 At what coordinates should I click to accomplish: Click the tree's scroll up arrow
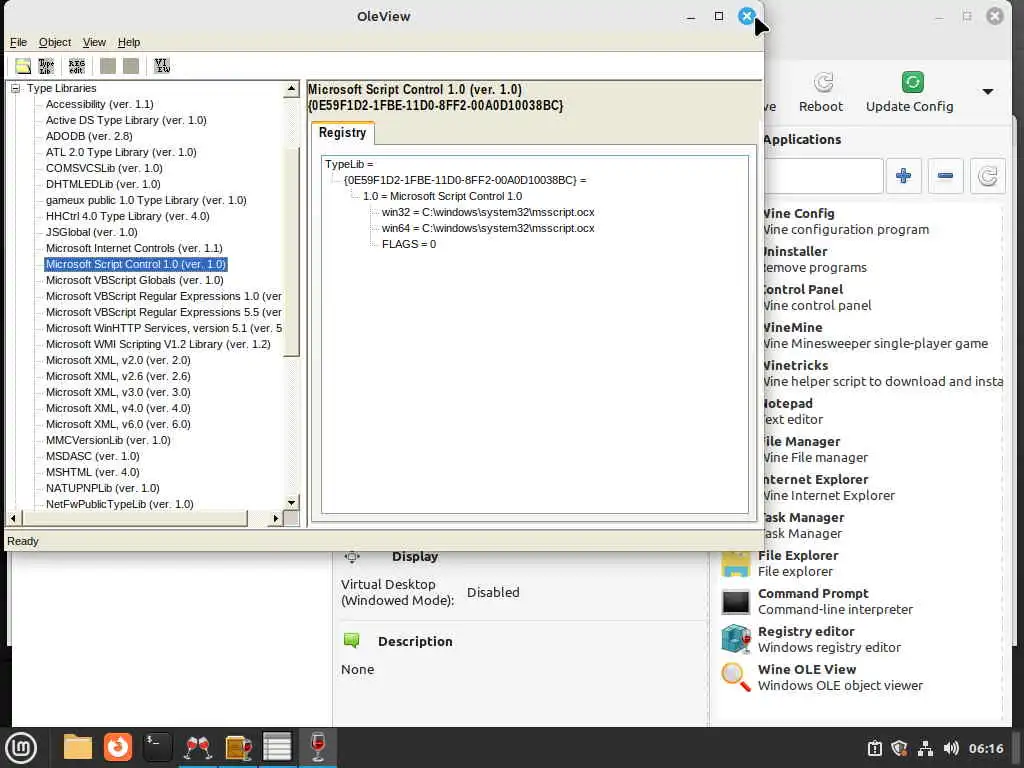click(292, 89)
